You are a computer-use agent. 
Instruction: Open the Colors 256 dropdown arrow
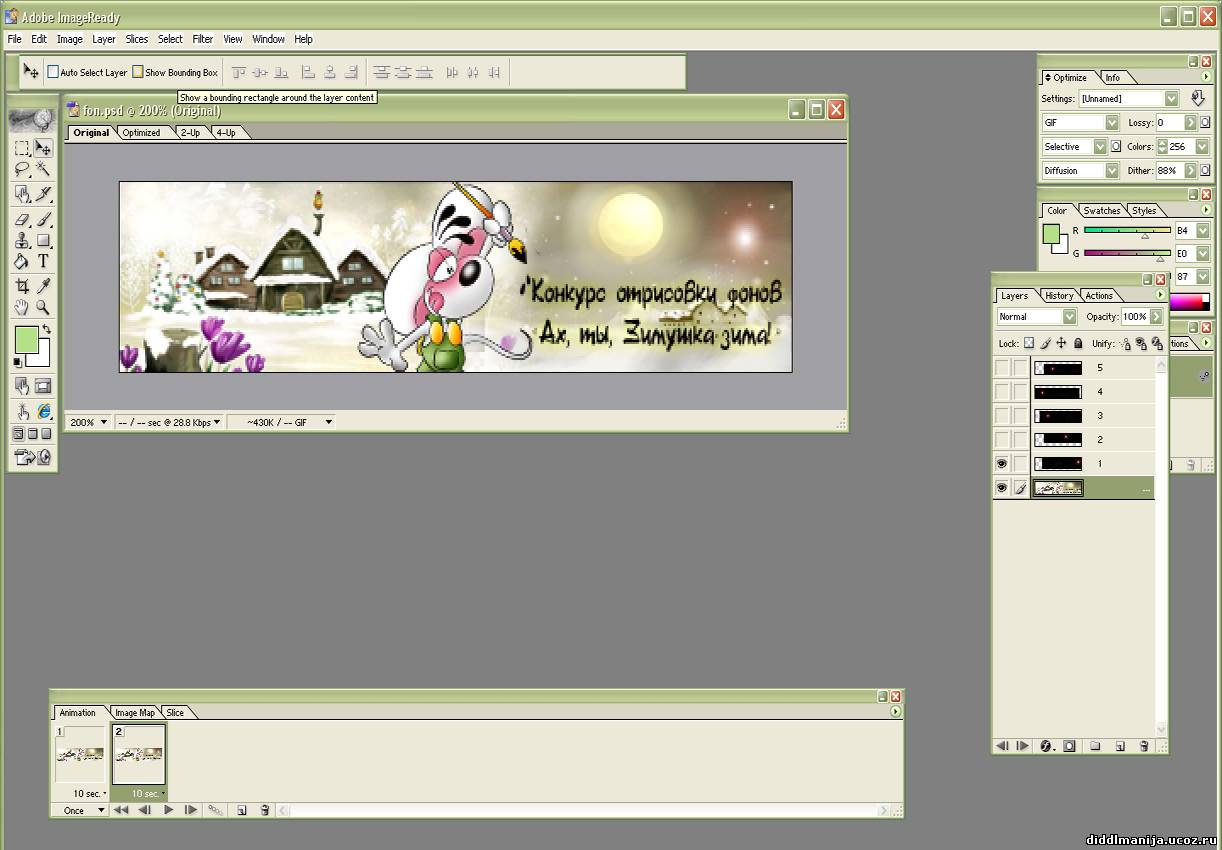pos(1203,146)
